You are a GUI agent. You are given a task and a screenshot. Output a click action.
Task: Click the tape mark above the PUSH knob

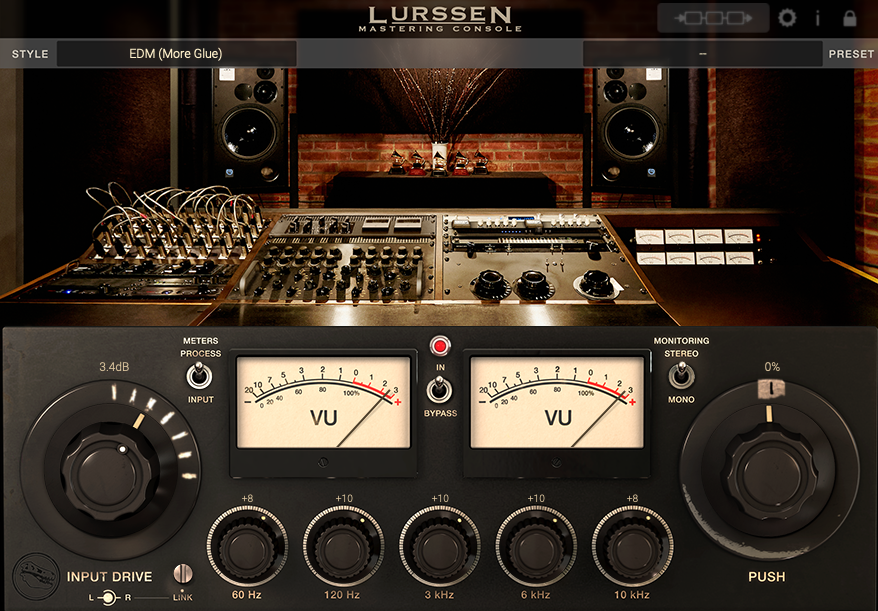coord(771,389)
